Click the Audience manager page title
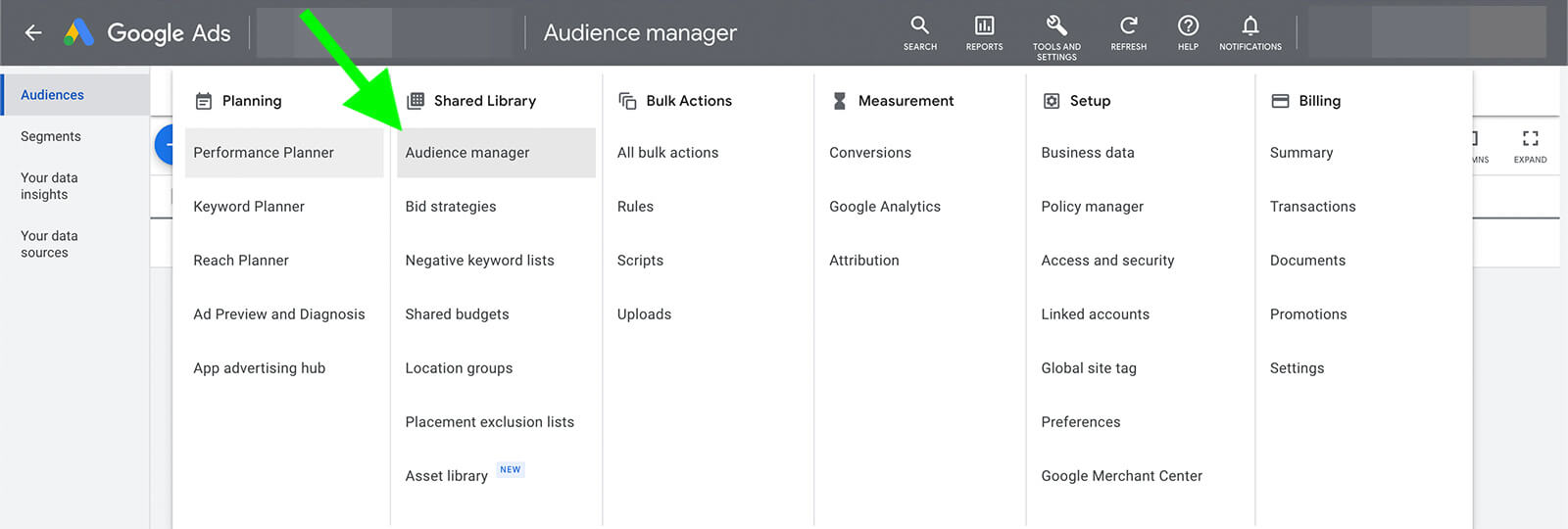 pyautogui.click(x=640, y=33)
